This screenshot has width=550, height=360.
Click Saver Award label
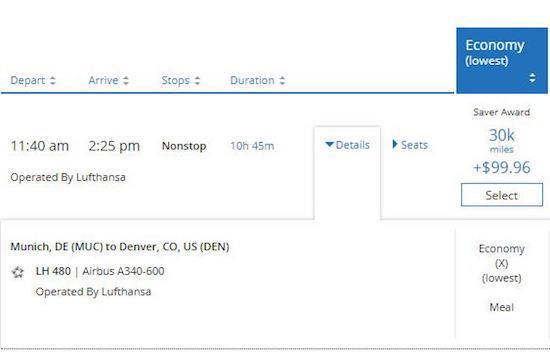point(502,112)
